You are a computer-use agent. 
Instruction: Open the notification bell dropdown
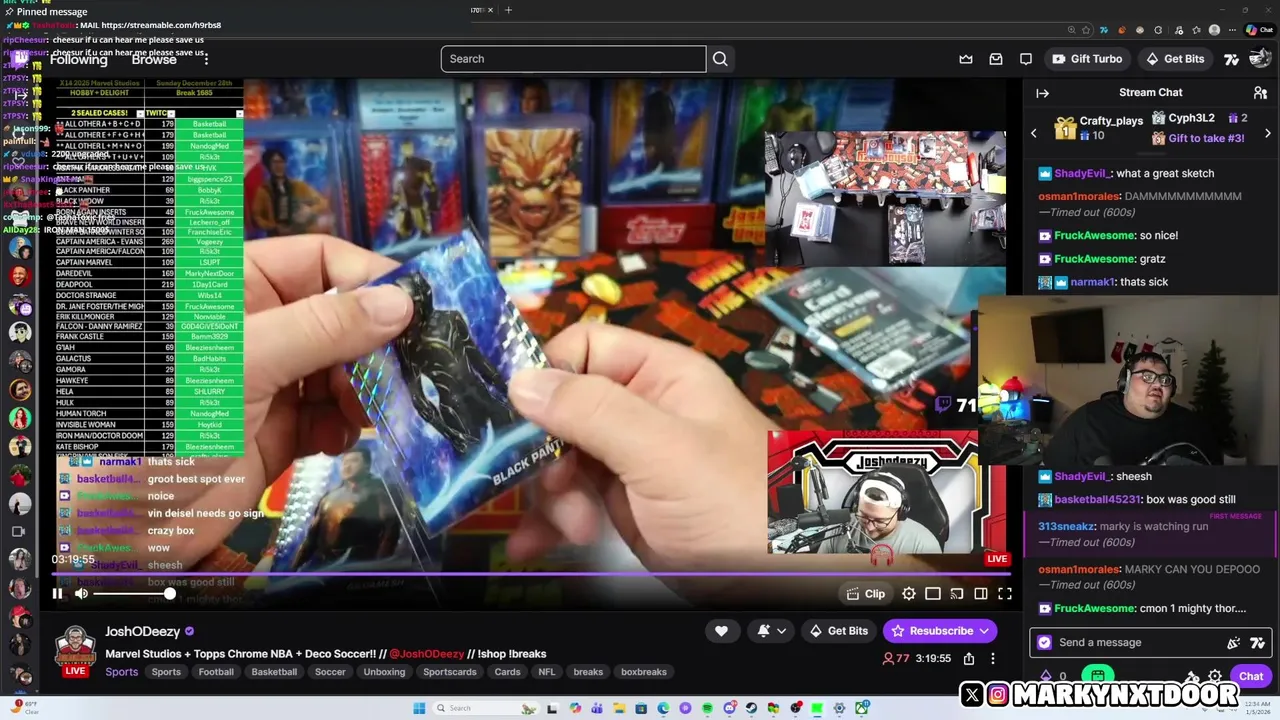[x=771, y=631]
